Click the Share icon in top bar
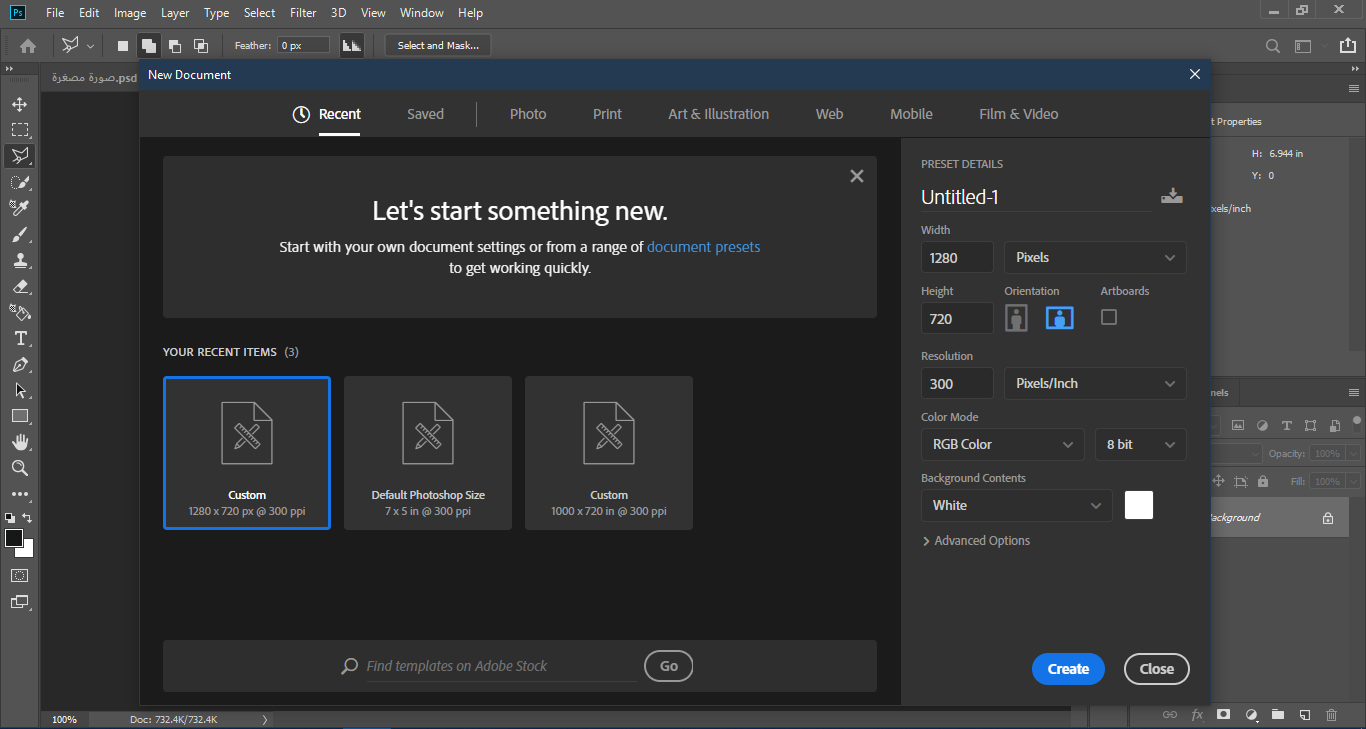 1349,46
